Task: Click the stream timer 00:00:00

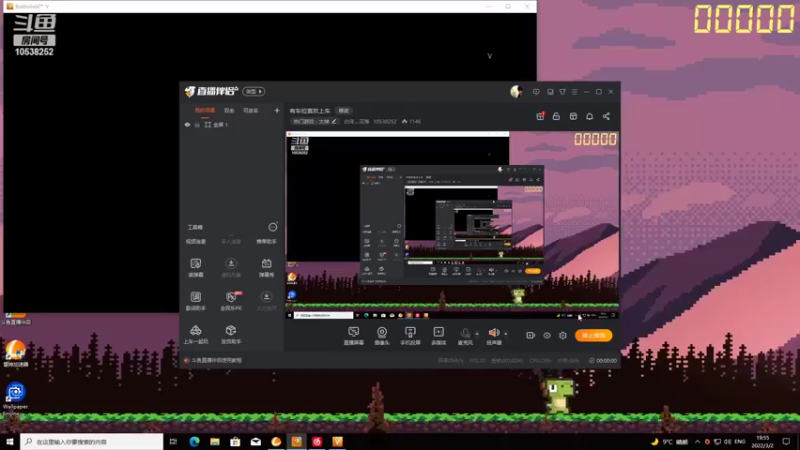Action: (x=603, y=360)
